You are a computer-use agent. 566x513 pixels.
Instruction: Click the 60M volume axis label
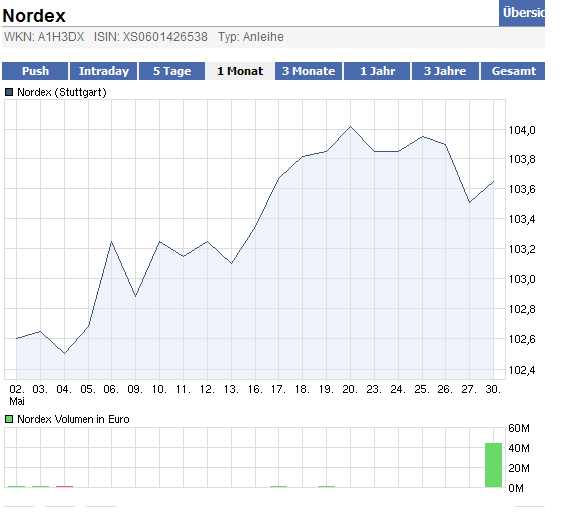[519, 428]
